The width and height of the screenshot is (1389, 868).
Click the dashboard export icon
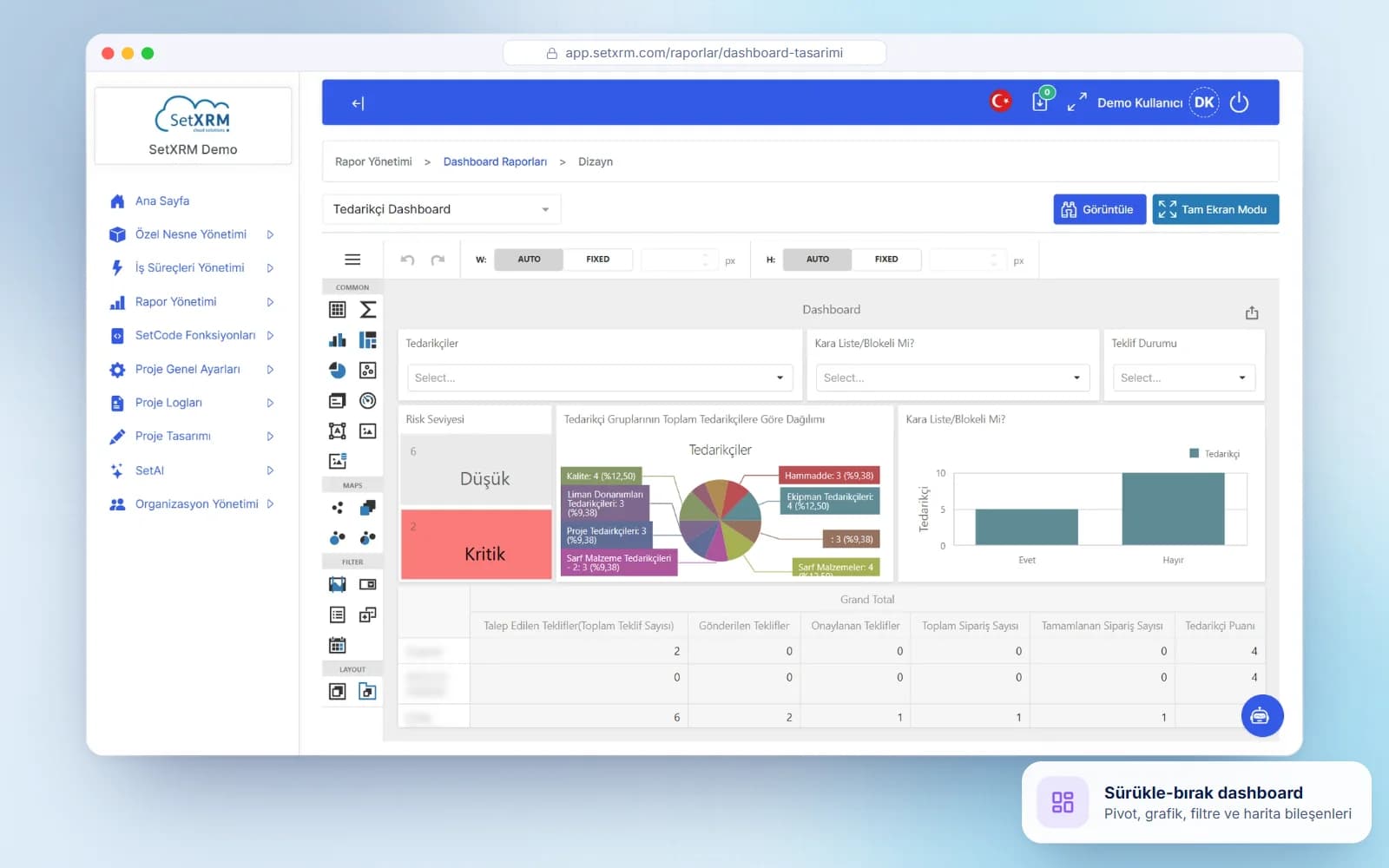point(1252,312)
